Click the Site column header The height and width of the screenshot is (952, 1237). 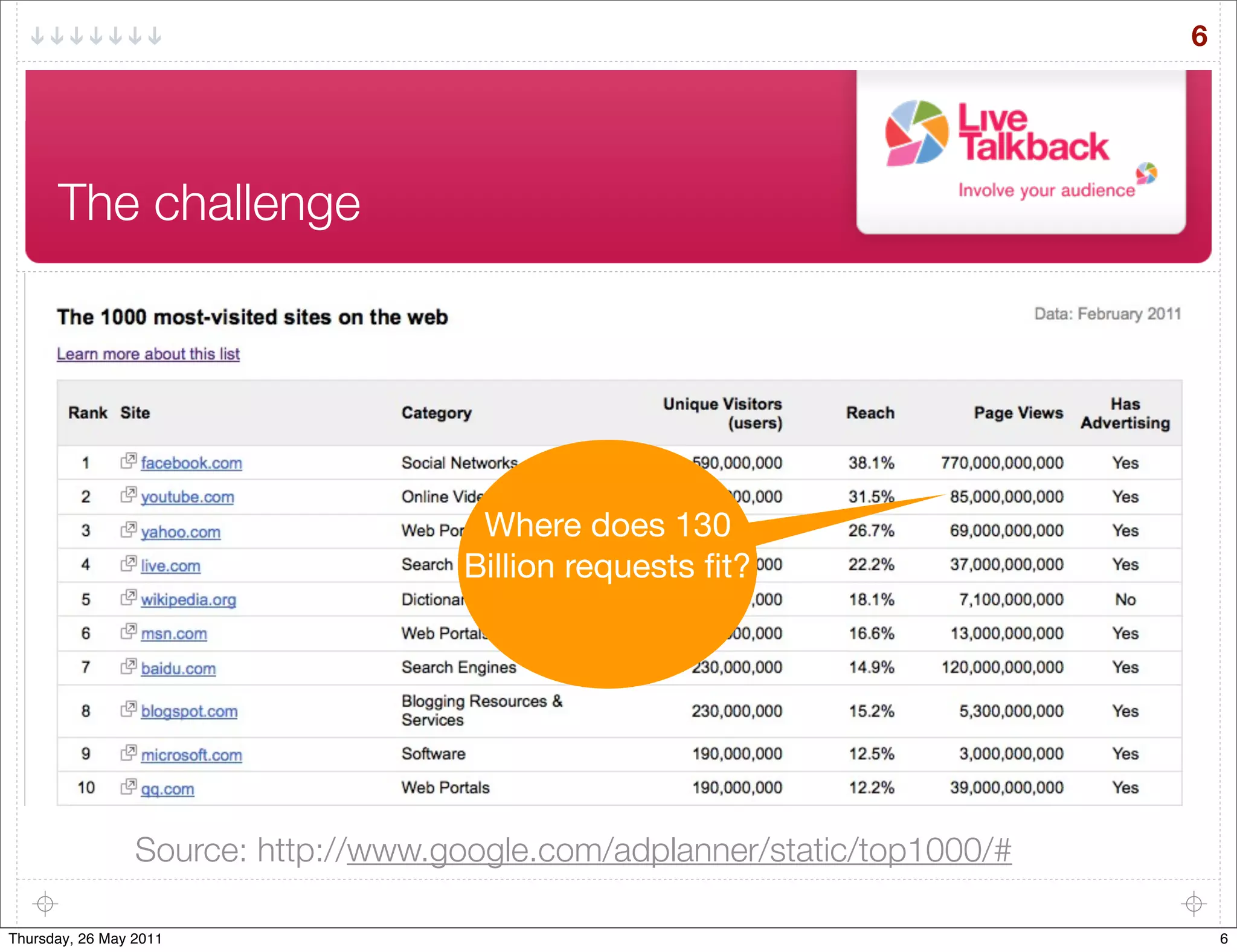coord(135,413)
